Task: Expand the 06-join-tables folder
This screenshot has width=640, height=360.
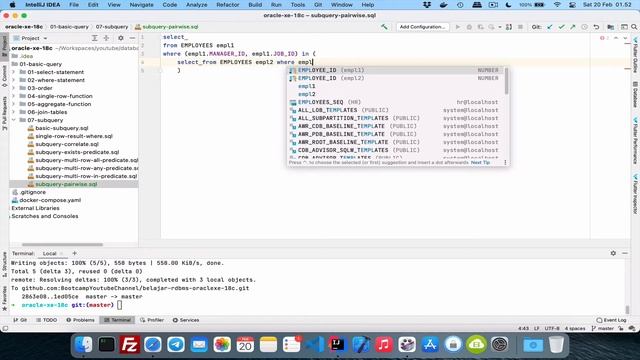Action: pos(14,112)
